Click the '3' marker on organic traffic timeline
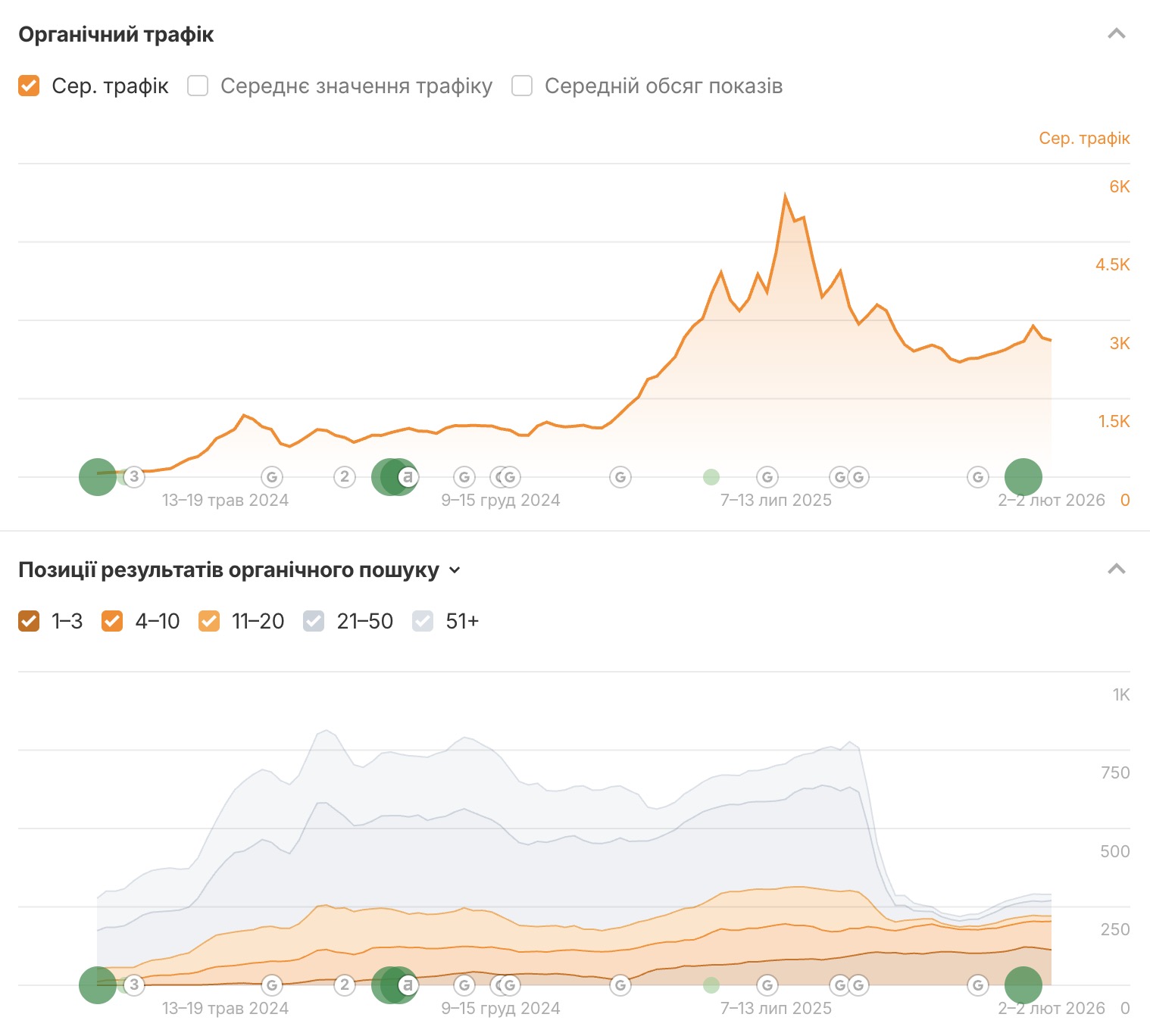1150x1036 pixels. point(134,476)
